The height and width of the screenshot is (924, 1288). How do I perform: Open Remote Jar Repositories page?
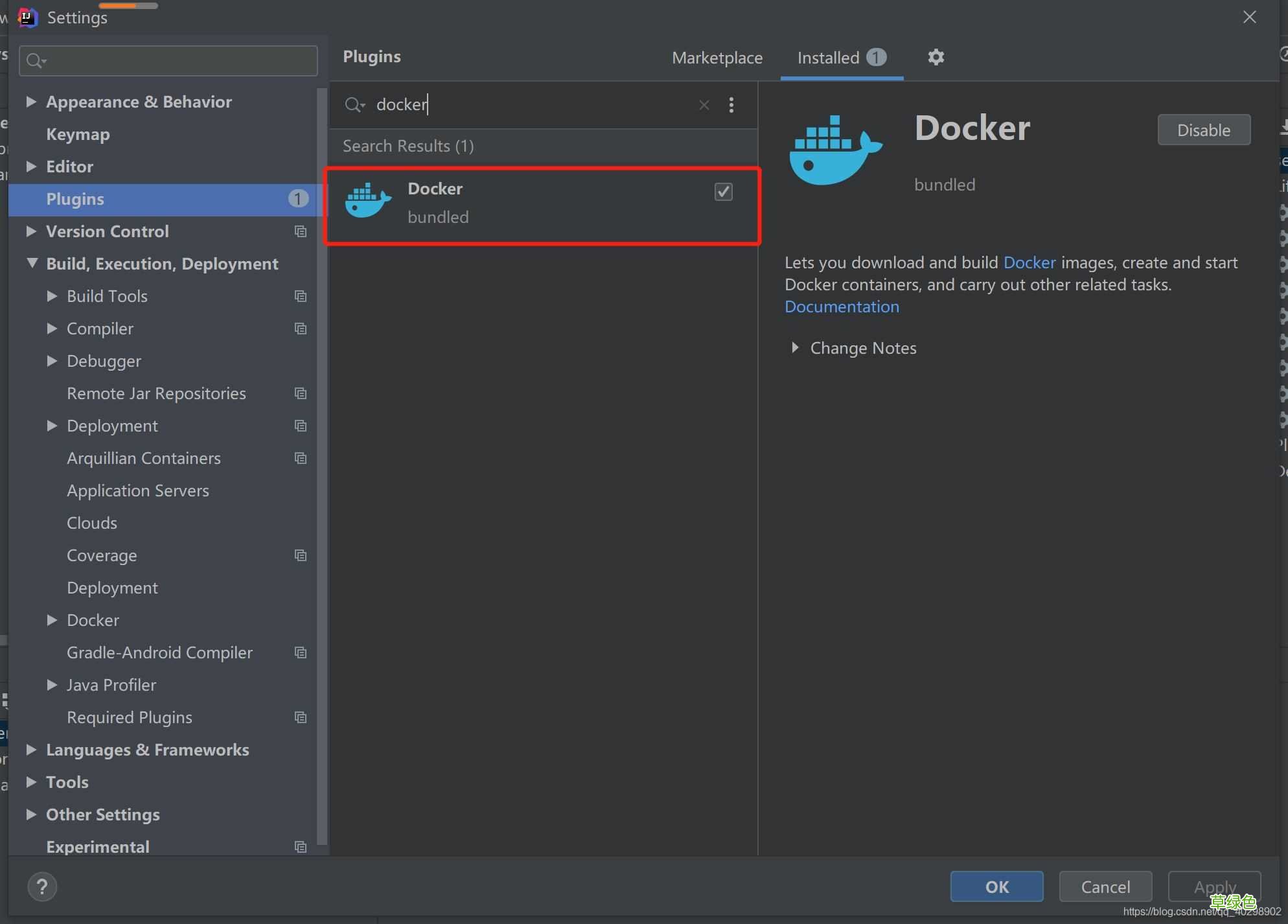(x=156, y=393)
